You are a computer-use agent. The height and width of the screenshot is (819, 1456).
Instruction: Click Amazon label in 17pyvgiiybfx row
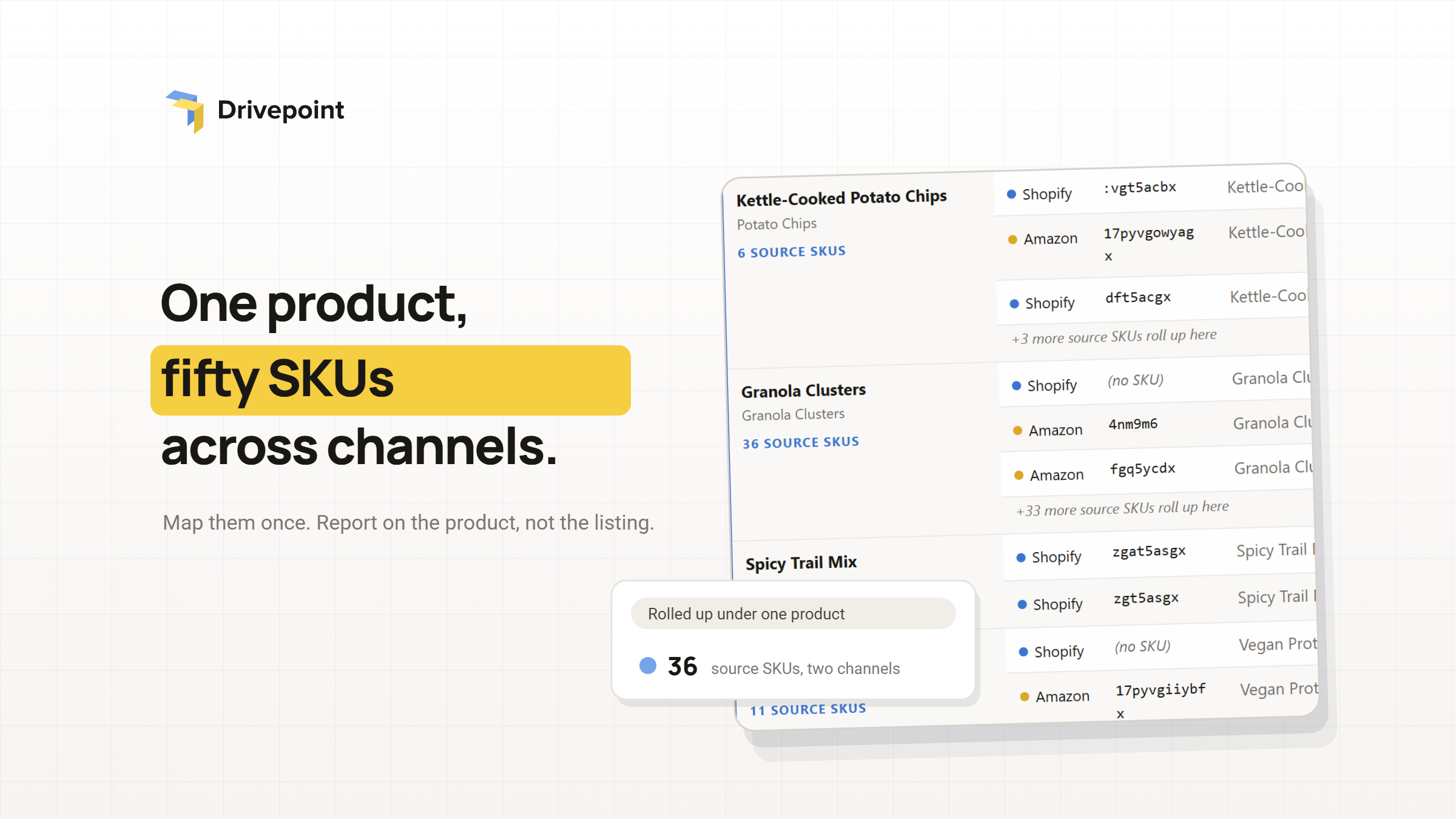(x=1062, y=696)
